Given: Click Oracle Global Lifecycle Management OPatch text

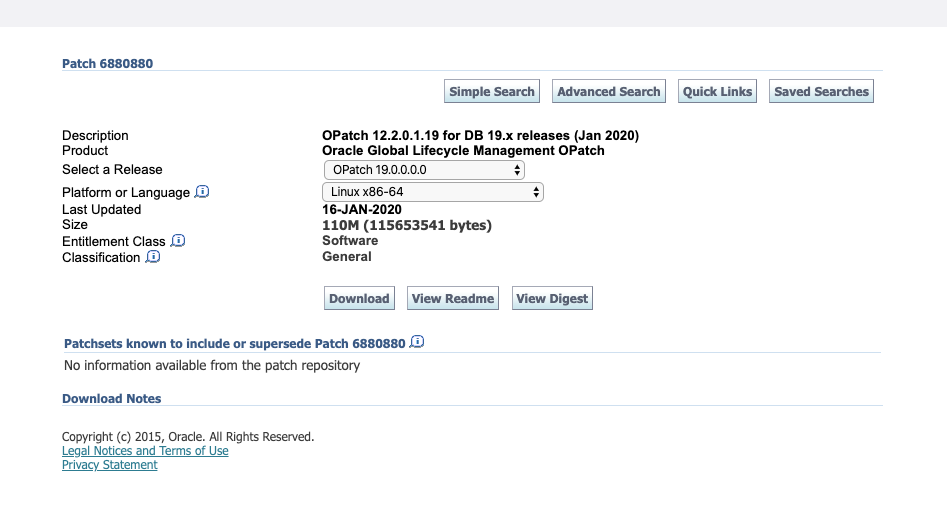Looking at the screenshot, I should click(463, 150).
